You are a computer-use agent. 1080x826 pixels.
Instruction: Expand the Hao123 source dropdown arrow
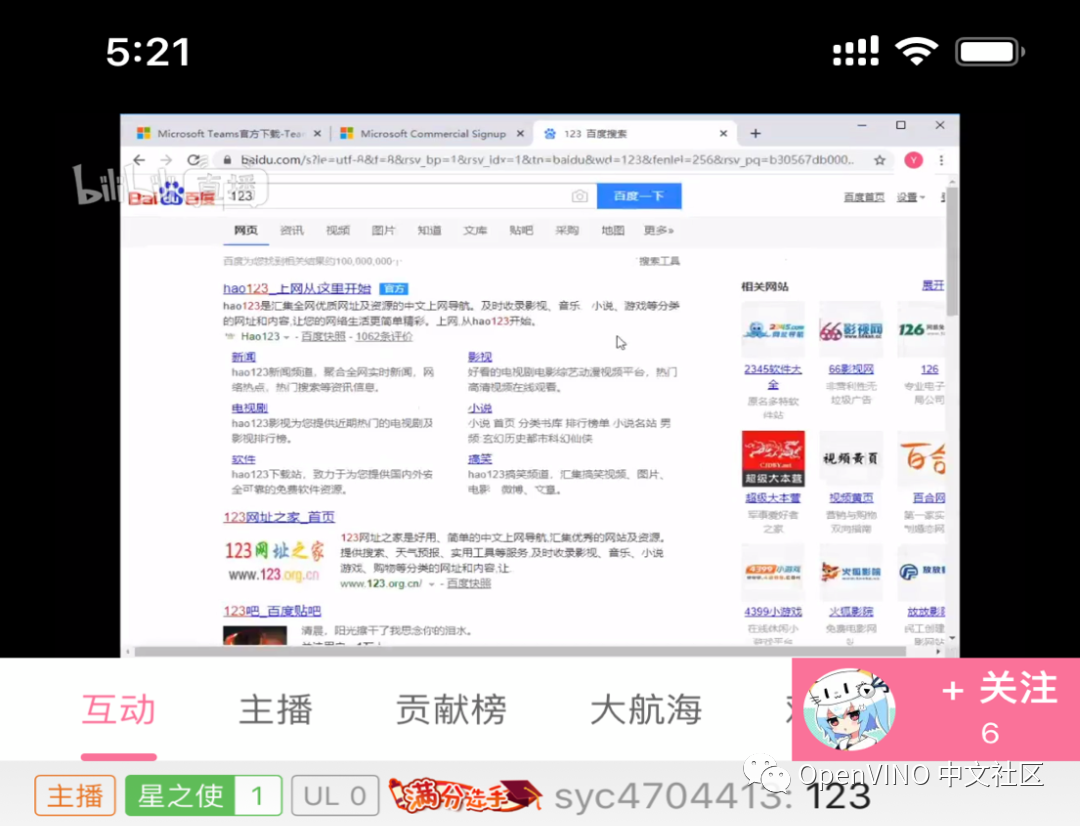click(287, 338)
